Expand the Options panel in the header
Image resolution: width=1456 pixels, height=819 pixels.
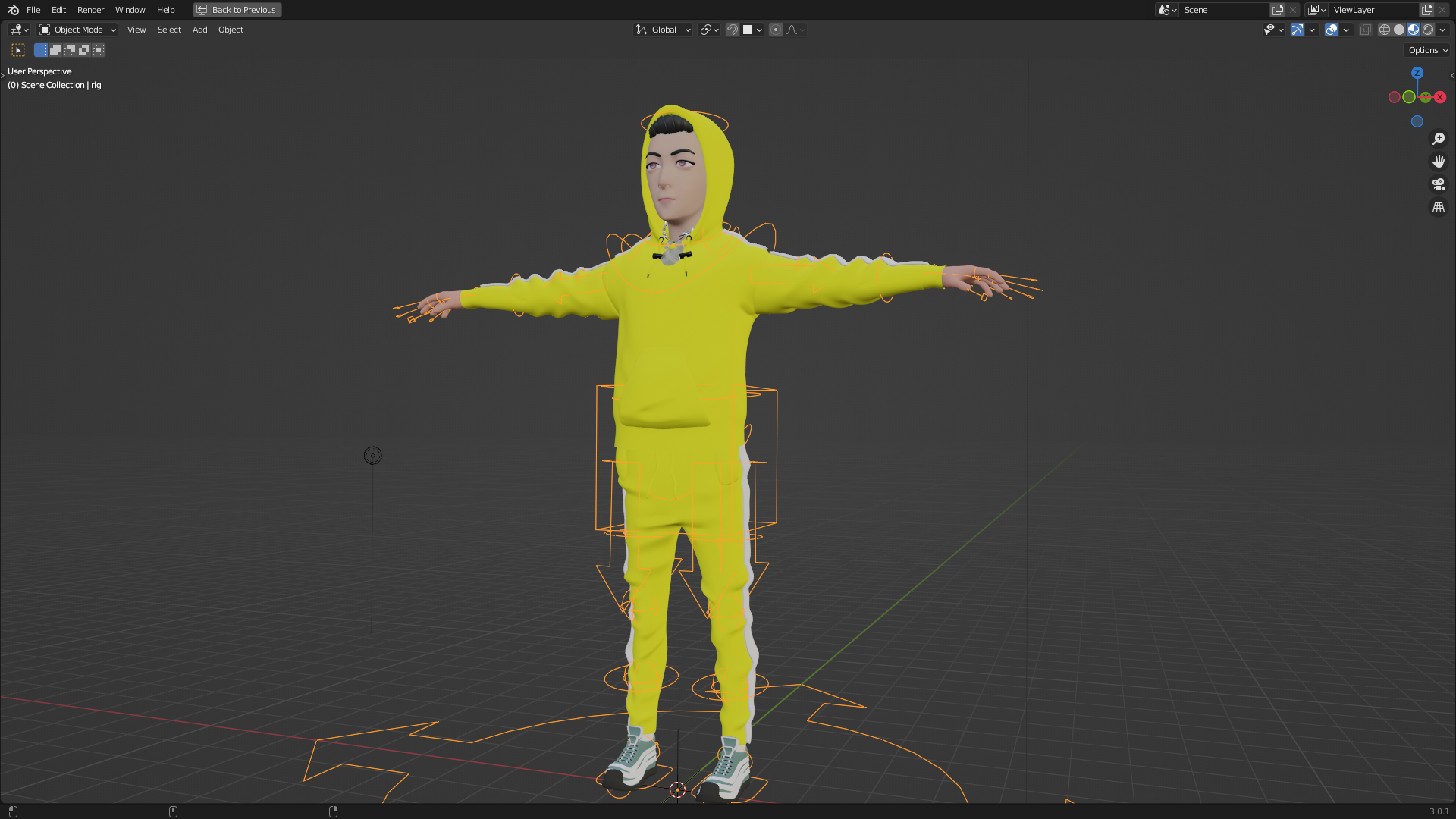[x=1426, y=49]
